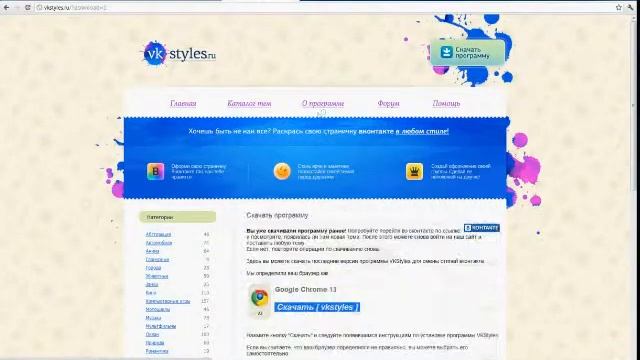
Task: Open Chrome wrench settings menu
Action: click(x=631, y=7)
